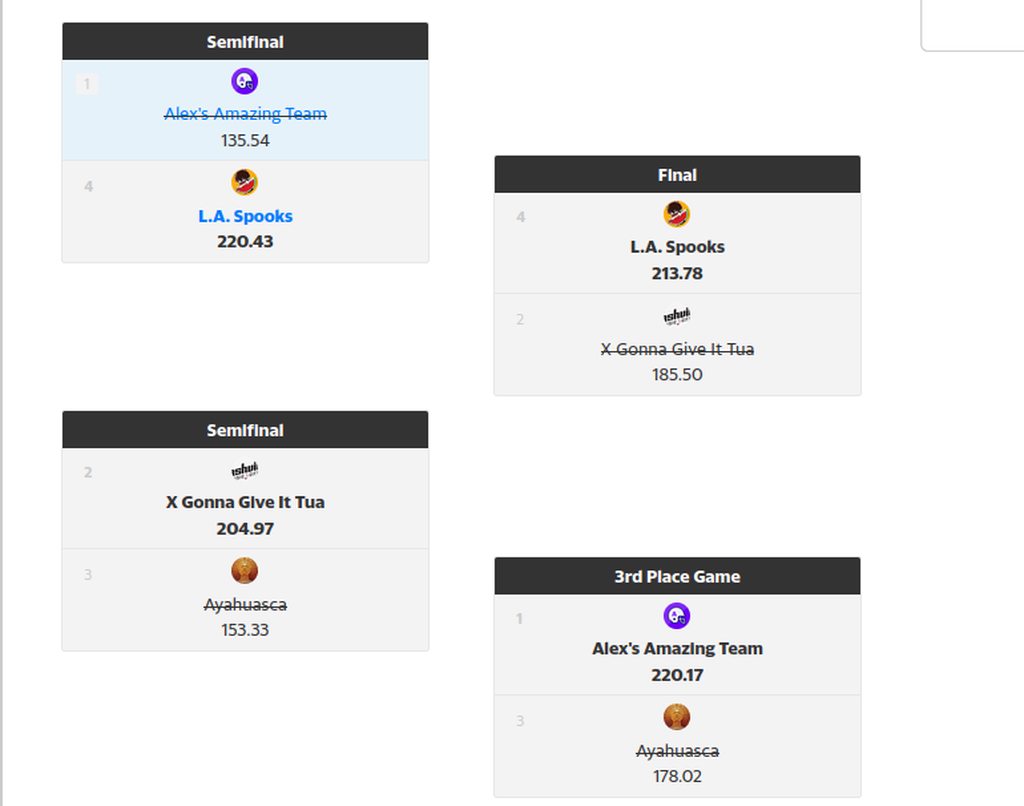Click the 213.78 score in the Final
The height and width of the screenshot is (806, 1024).
pos(677,273)
